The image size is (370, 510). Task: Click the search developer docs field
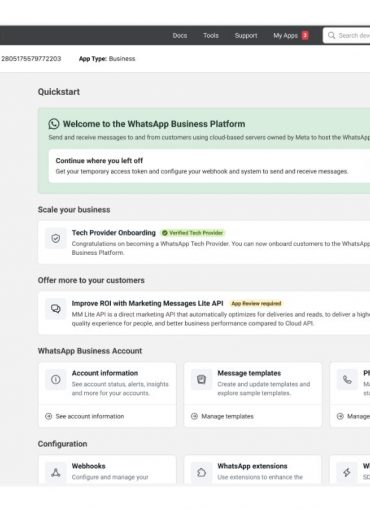[347, 35]
